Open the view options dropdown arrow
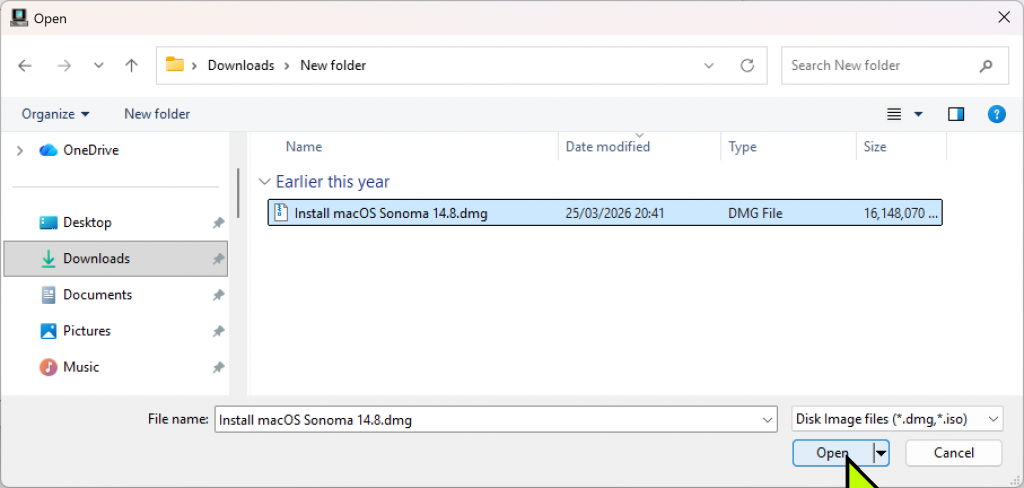Image resolution: width=1024 pixels, height=488 pixels. (x=918, y=114)
